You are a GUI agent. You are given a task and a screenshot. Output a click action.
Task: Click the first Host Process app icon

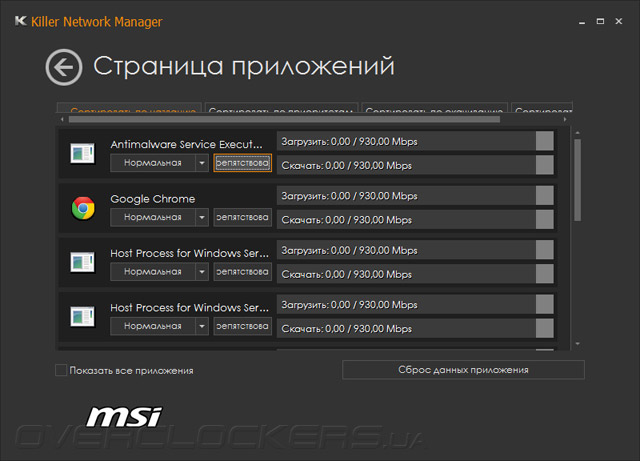tap(82, 262)
